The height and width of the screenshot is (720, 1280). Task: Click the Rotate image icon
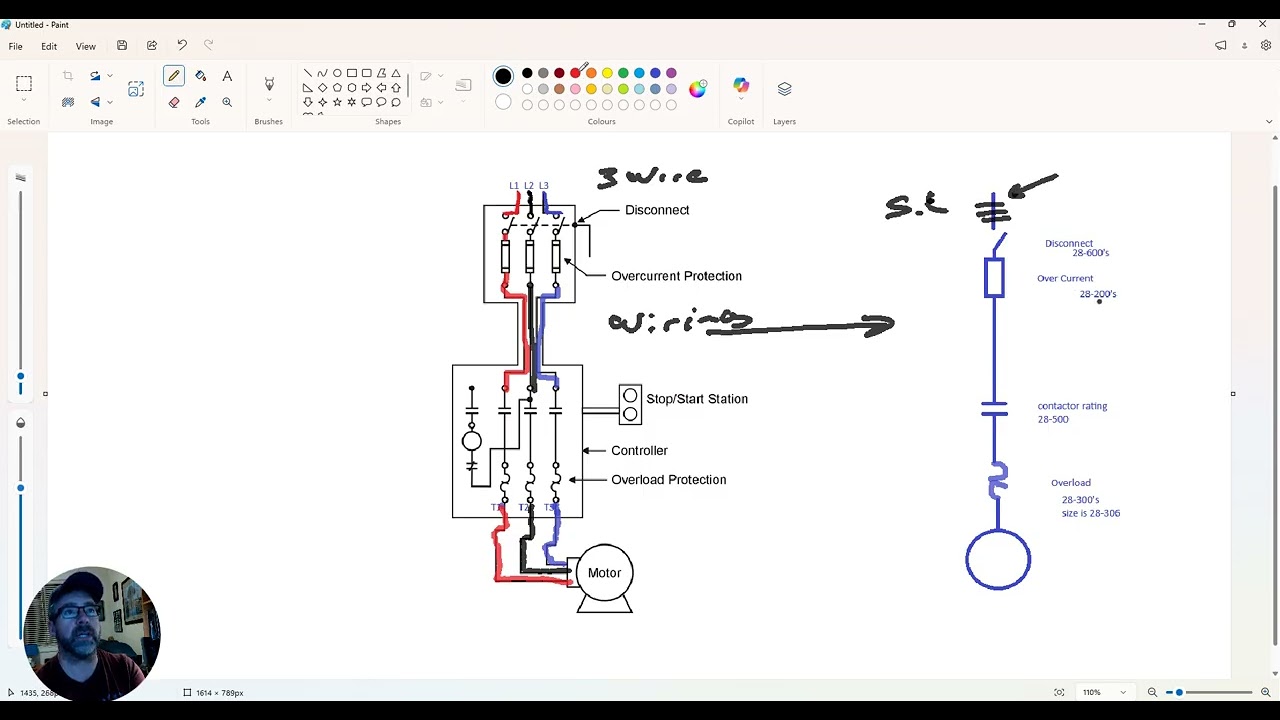pos(95,76)
